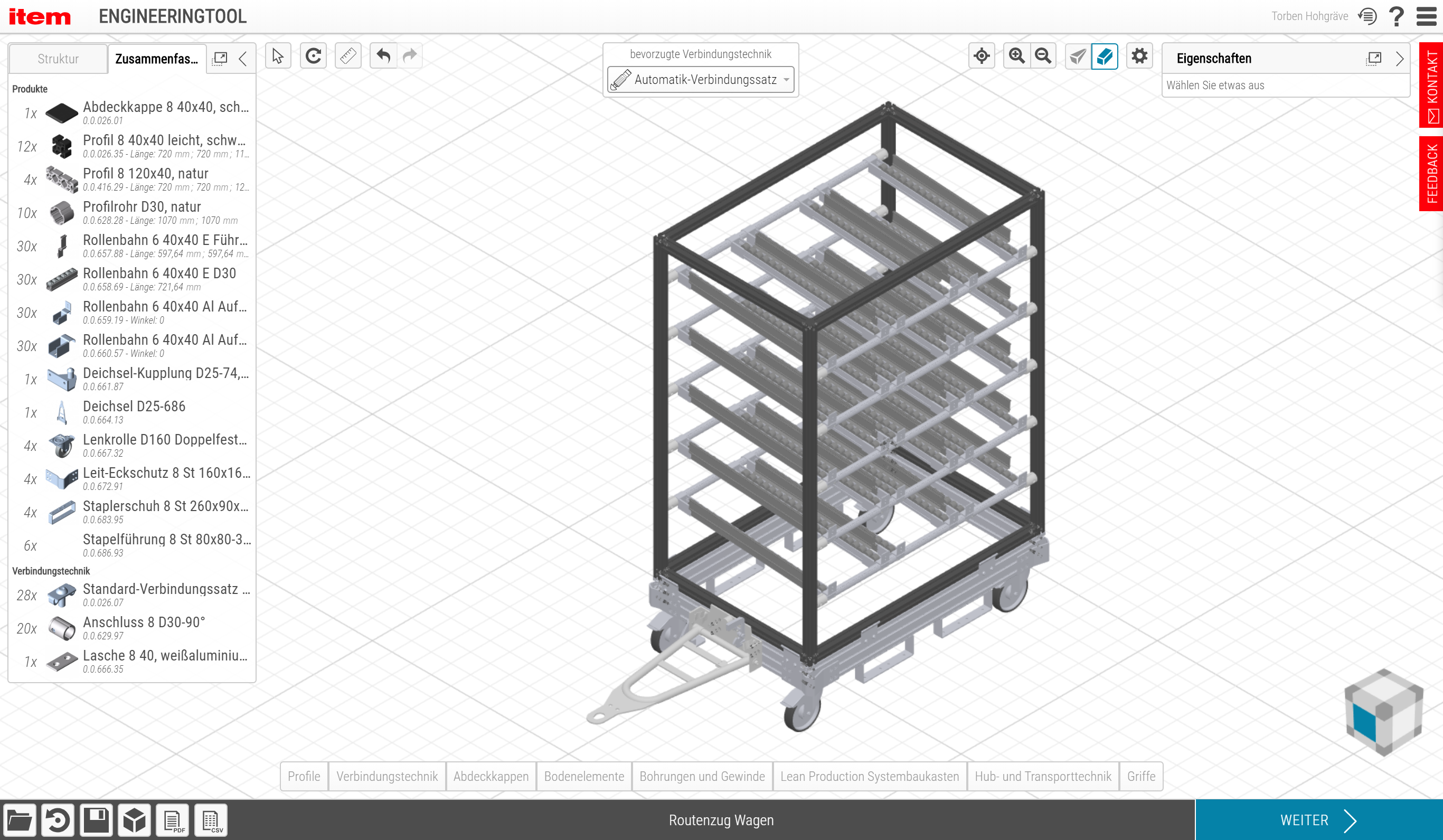Open the red KONTAKT side button
The height and width of the screenshot is (840, 1443).
pyautogui.click(x=1431, y=85)
